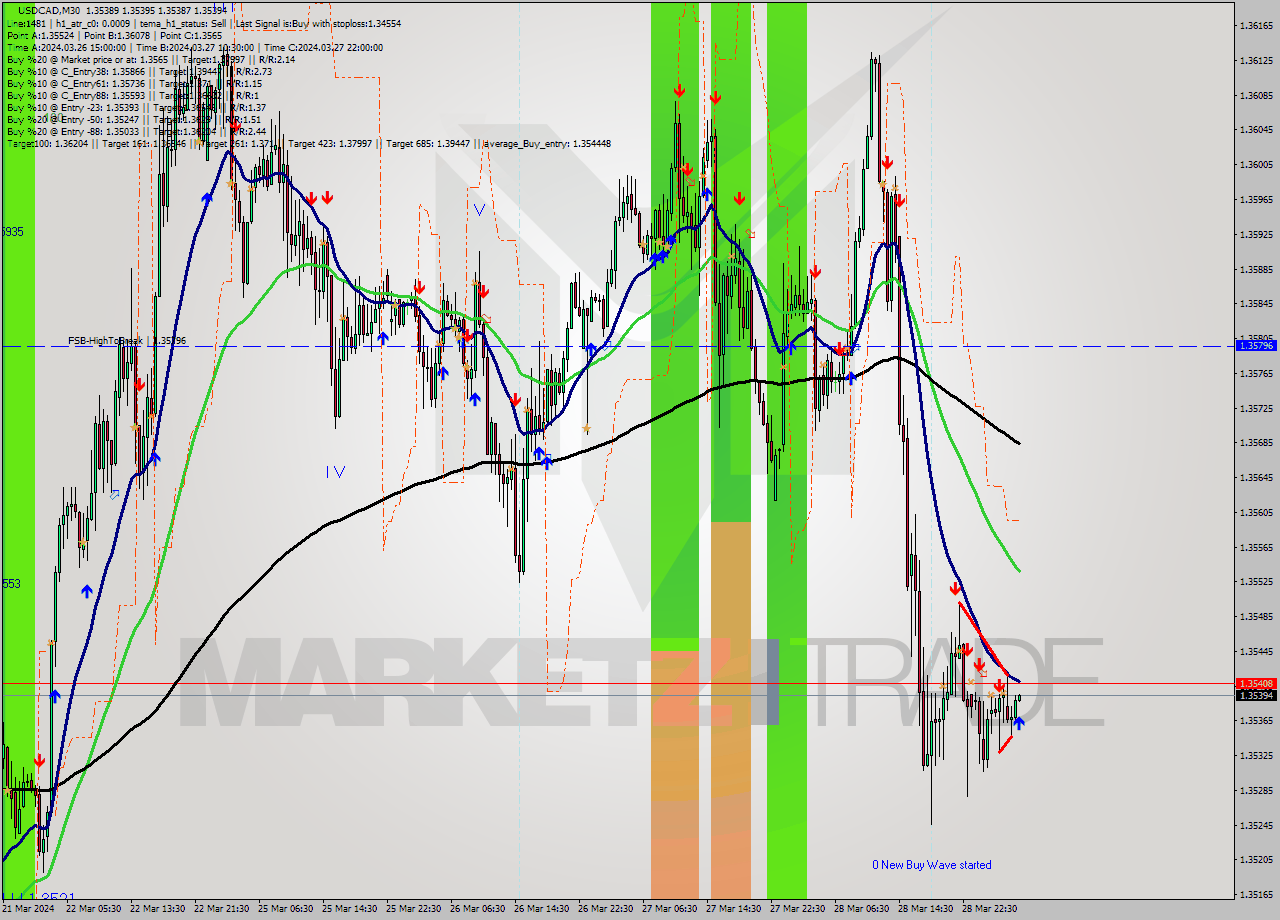Click the '22 Mar 13:30' time label
This screenshot has width=1280, height=920.
point(158,909)
